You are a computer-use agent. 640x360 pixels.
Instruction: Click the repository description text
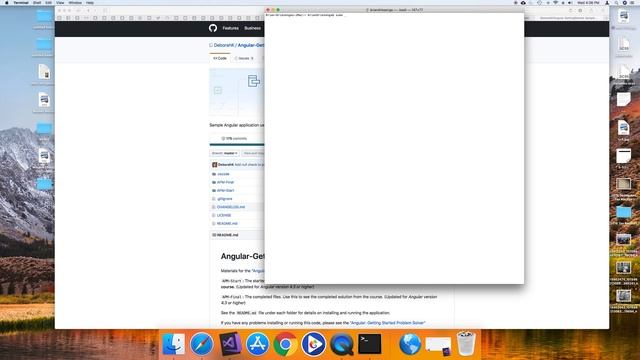point(237,125)
